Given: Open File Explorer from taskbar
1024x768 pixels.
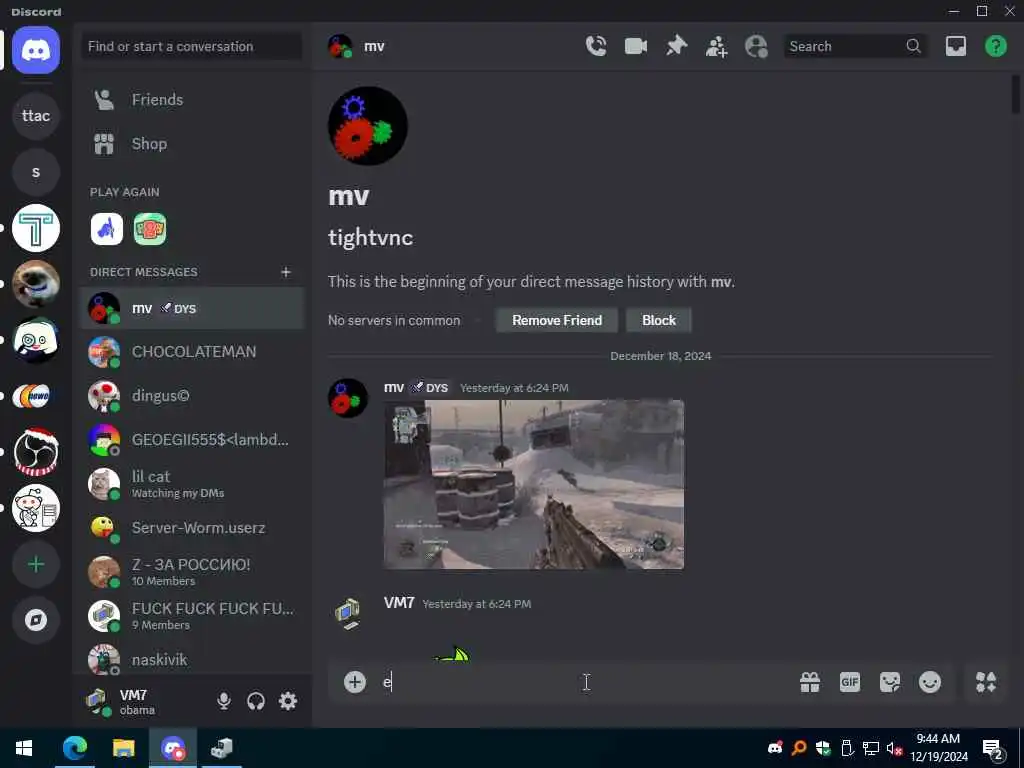Looking at the screenshot, I should (x=123, y=748).
